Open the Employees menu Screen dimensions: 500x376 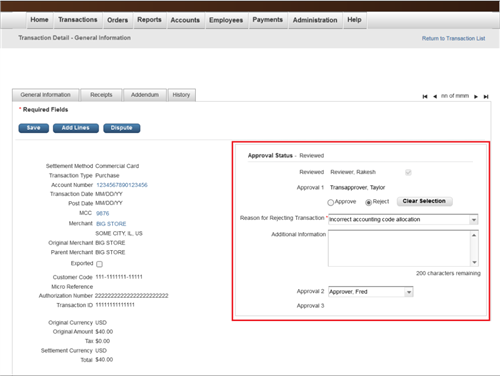pyautogui.click(x=226, y=20)
